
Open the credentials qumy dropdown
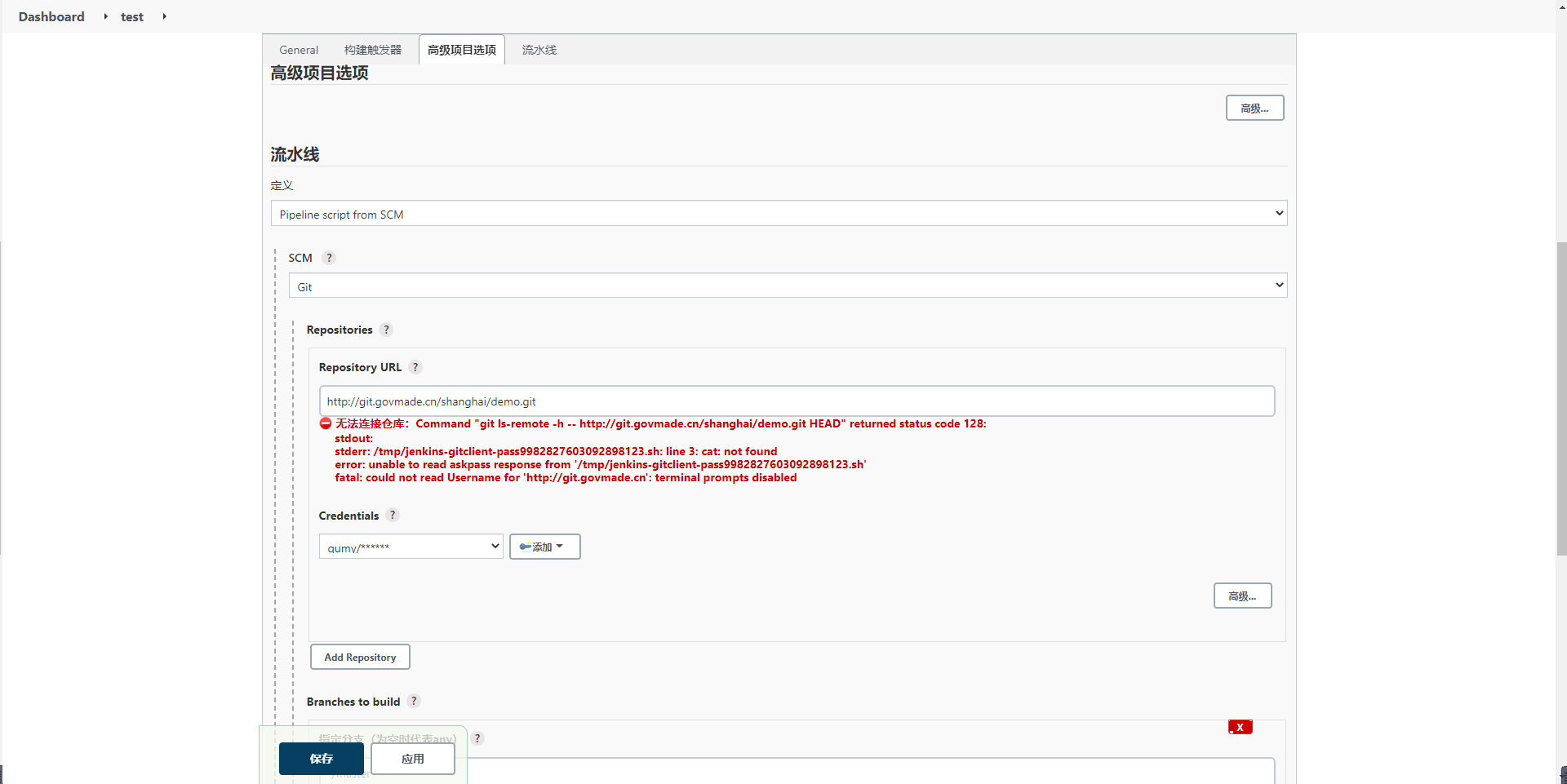pyautogui.click(x=411, y=547)
